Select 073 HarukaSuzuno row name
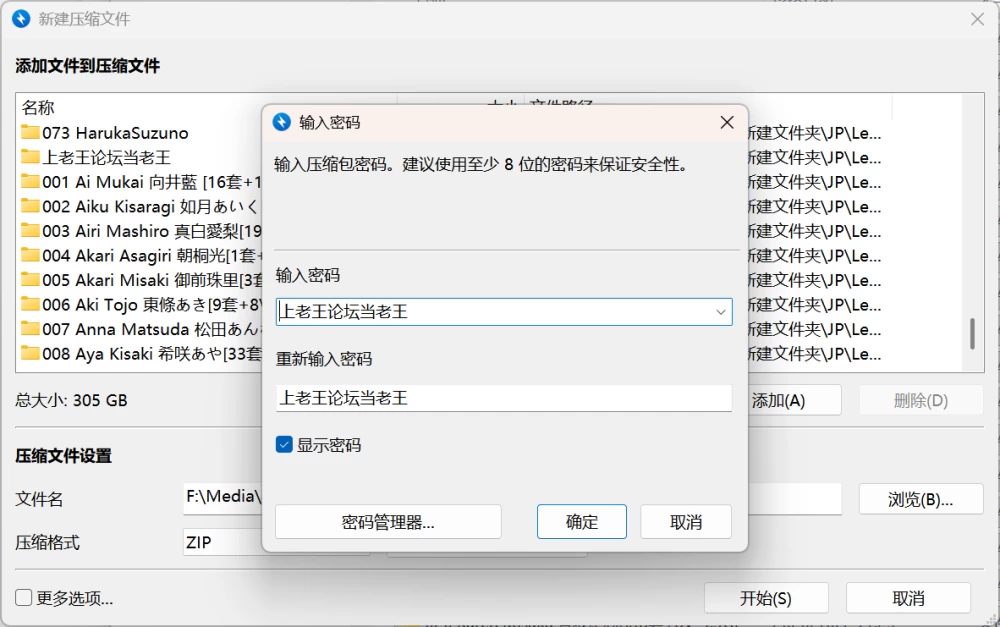The image size is (1000, 627). [115, 133]
